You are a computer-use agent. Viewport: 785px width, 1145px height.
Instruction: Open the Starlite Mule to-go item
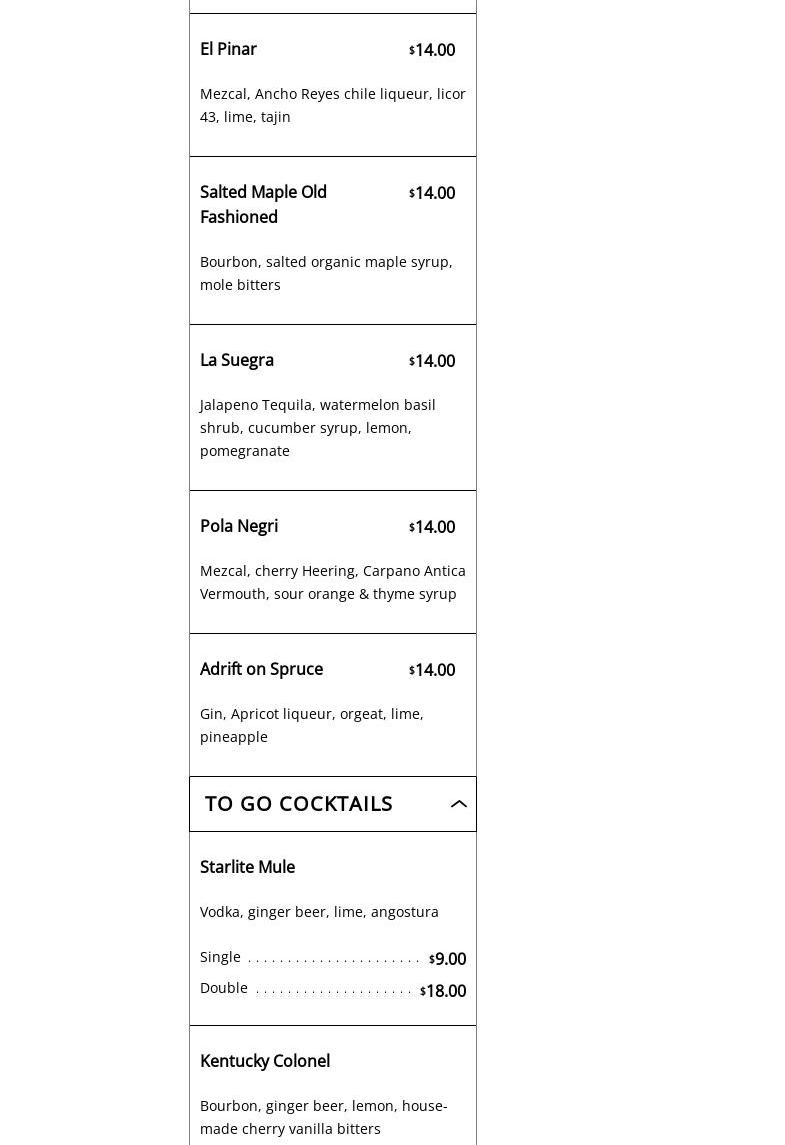[247, 867]
